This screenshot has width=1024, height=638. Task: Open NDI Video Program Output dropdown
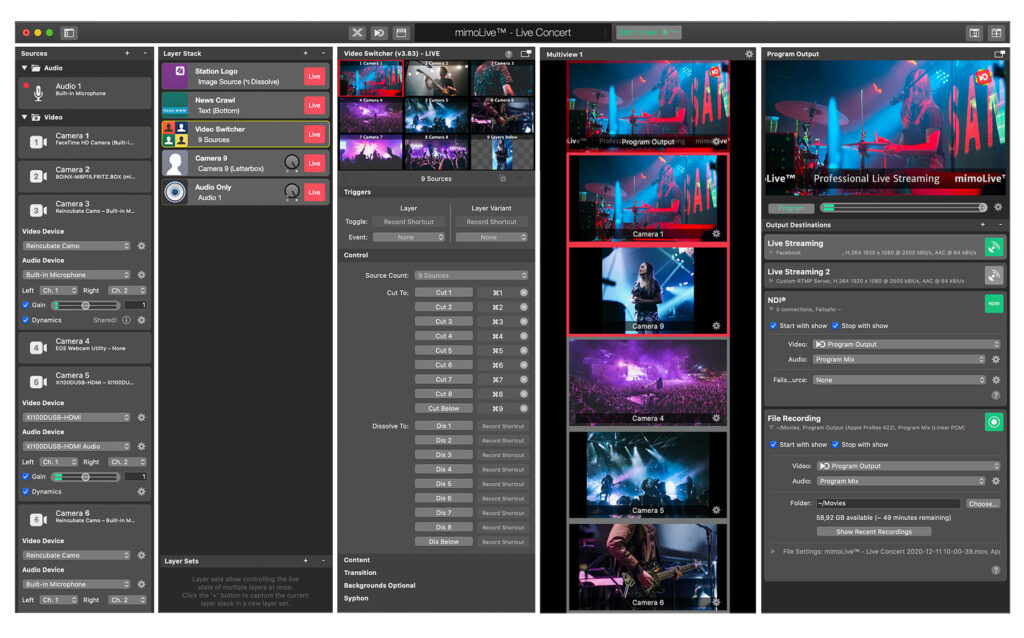(907, 344)
